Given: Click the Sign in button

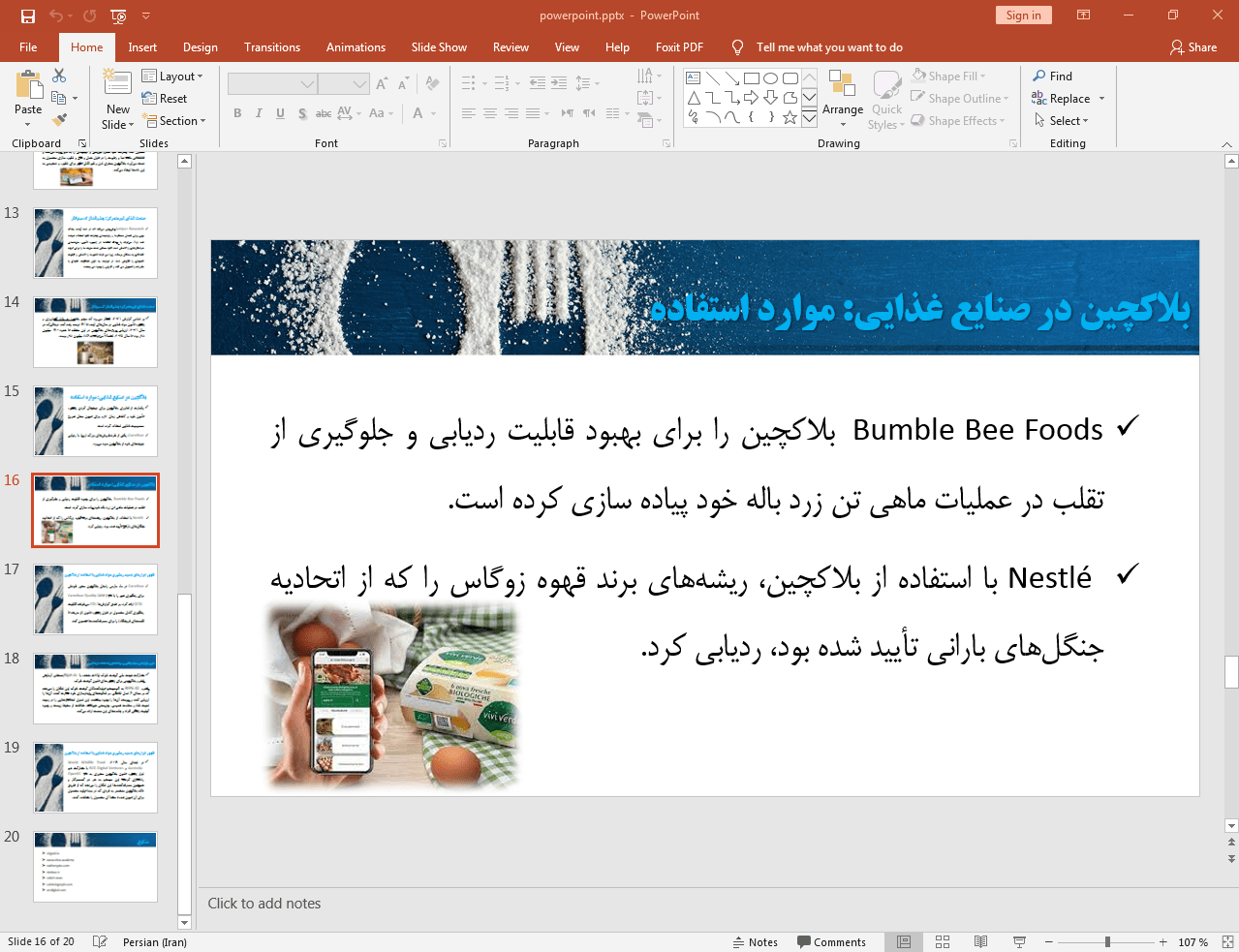Looking at the screenshot, I should tap(1023, 15).
